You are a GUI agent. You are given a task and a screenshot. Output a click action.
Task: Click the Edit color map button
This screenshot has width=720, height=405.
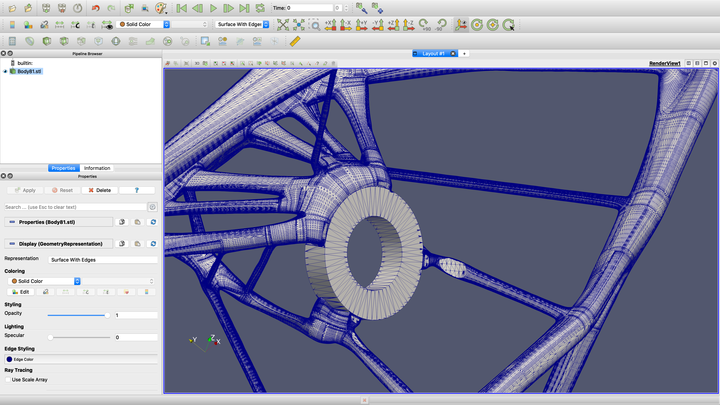(21, 292)
